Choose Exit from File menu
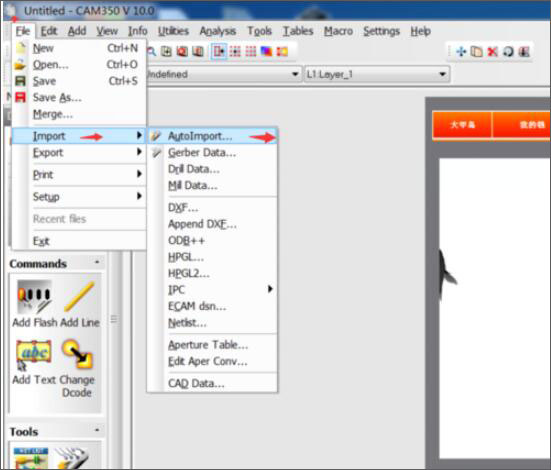551x470 pixels. (x=79, y=241)
